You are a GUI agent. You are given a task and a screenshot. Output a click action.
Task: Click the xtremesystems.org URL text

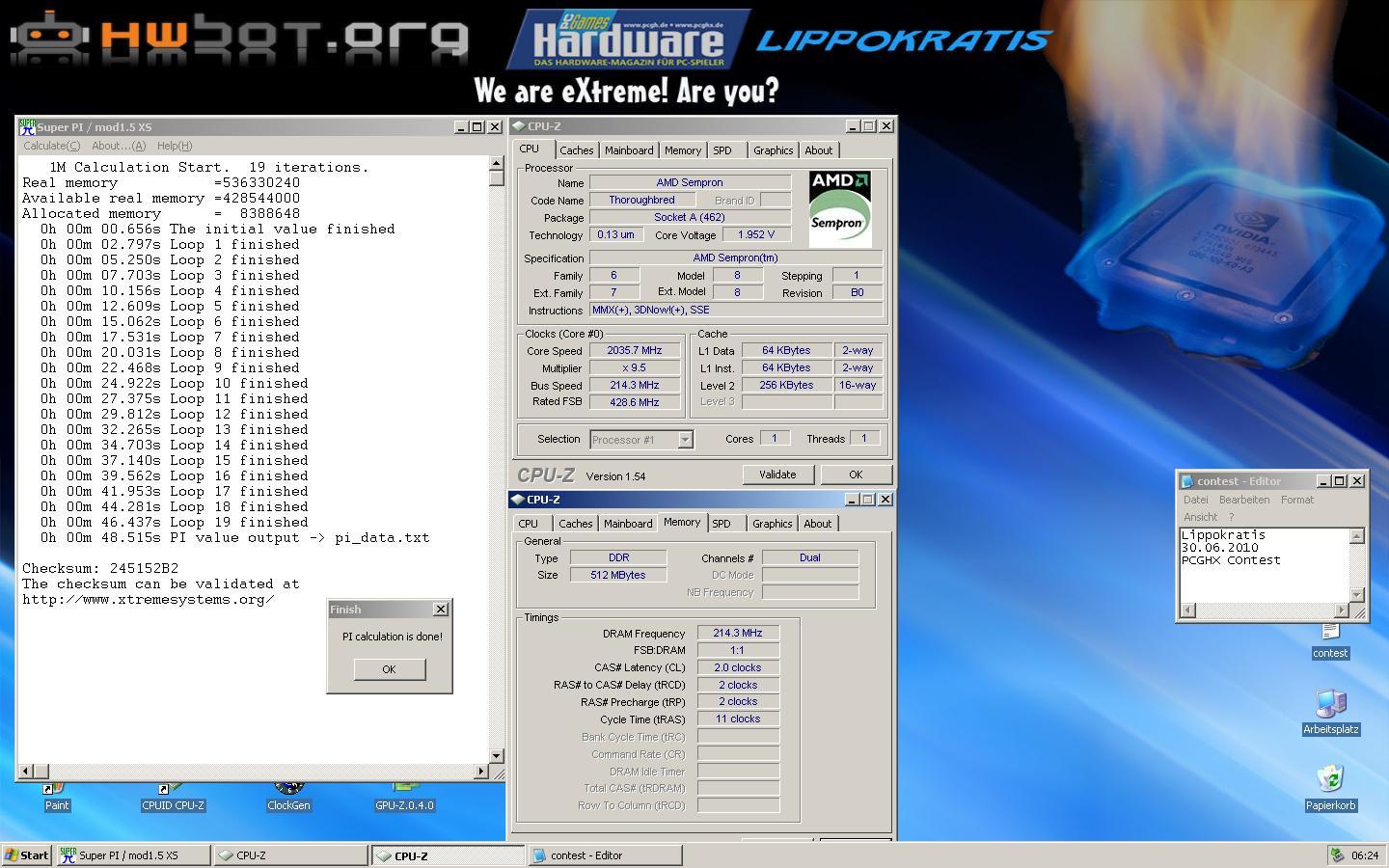(x=149, y=600)
